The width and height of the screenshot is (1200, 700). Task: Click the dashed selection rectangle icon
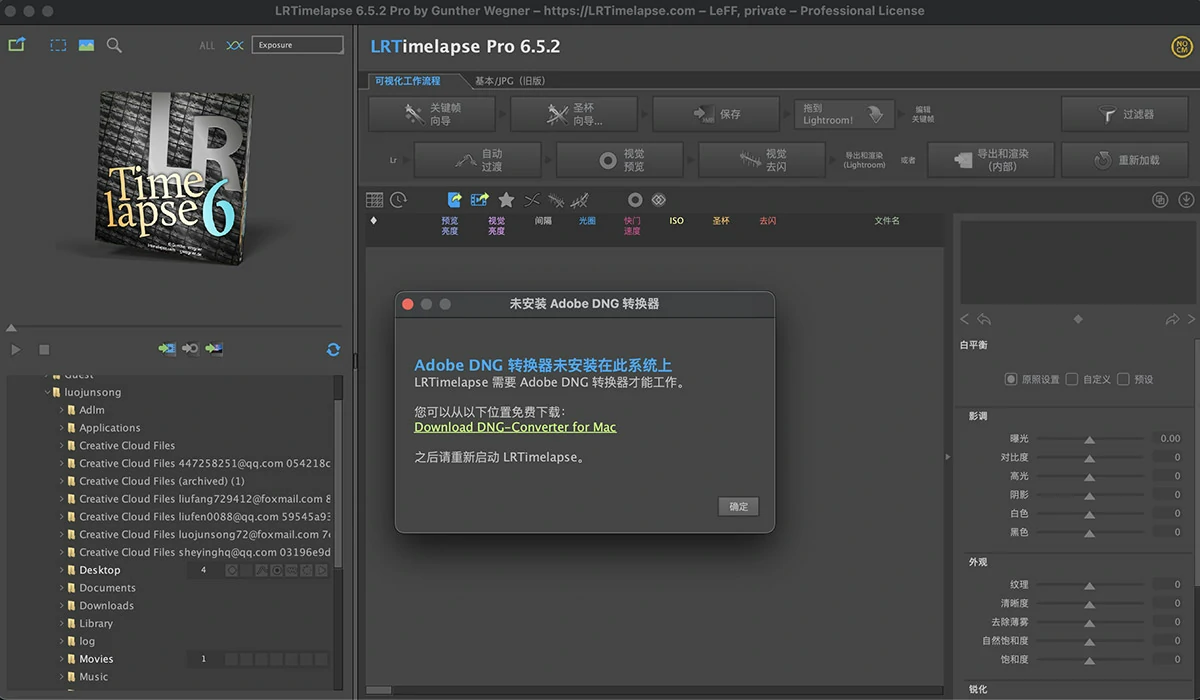(59, 45)
